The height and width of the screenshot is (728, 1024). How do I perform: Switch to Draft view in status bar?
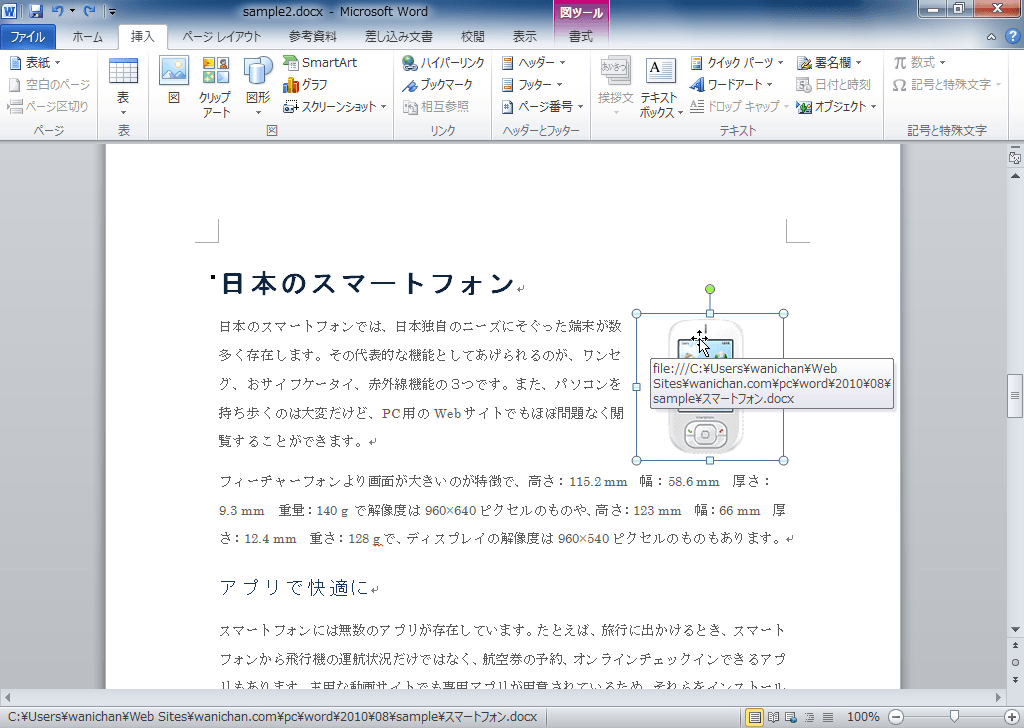827,718
